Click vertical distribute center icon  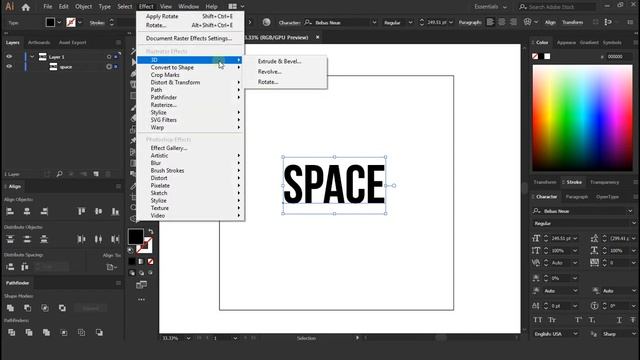pyautogui.click(x=27, y=239)
